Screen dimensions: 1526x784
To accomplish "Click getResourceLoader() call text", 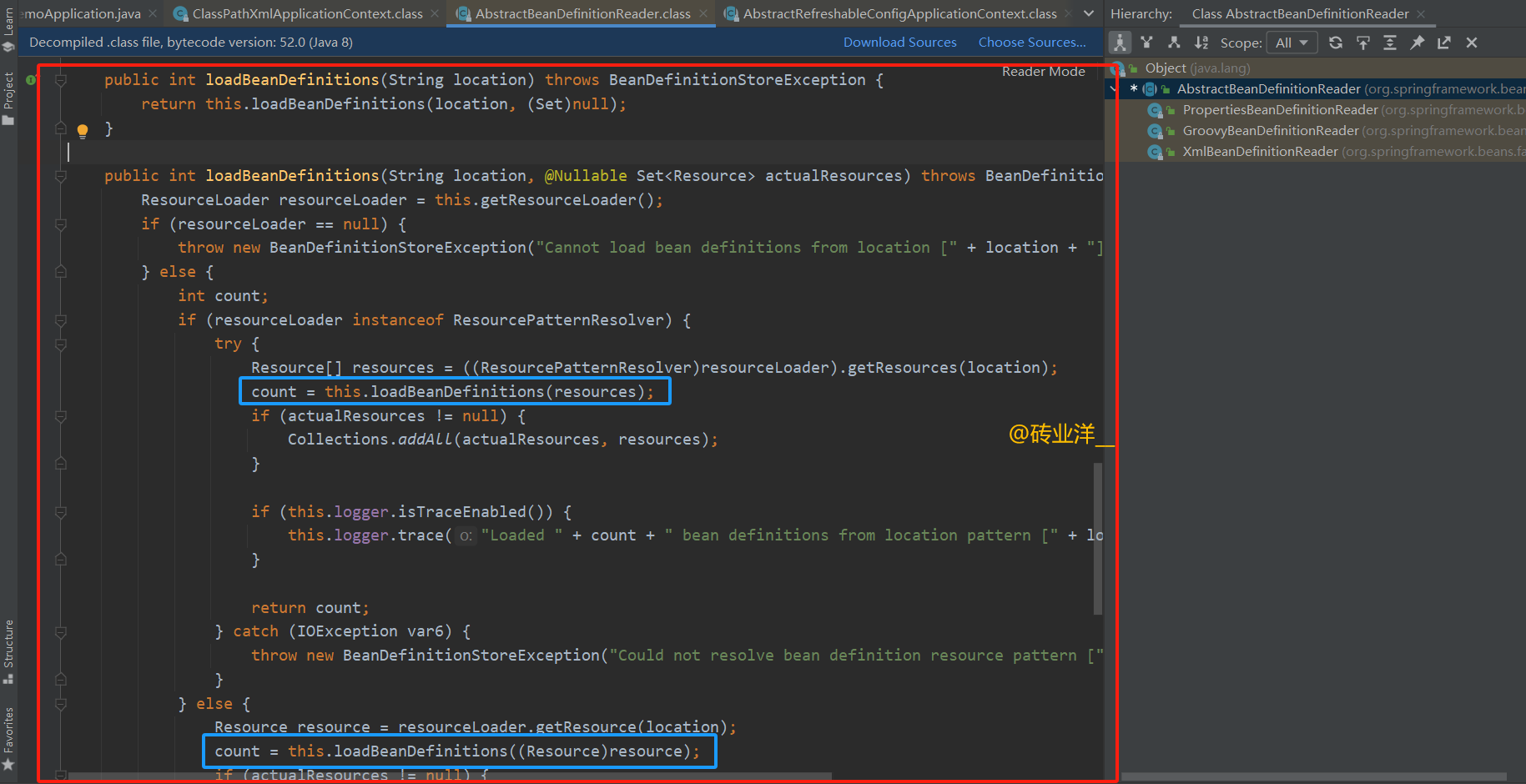I will pos(567,200).
